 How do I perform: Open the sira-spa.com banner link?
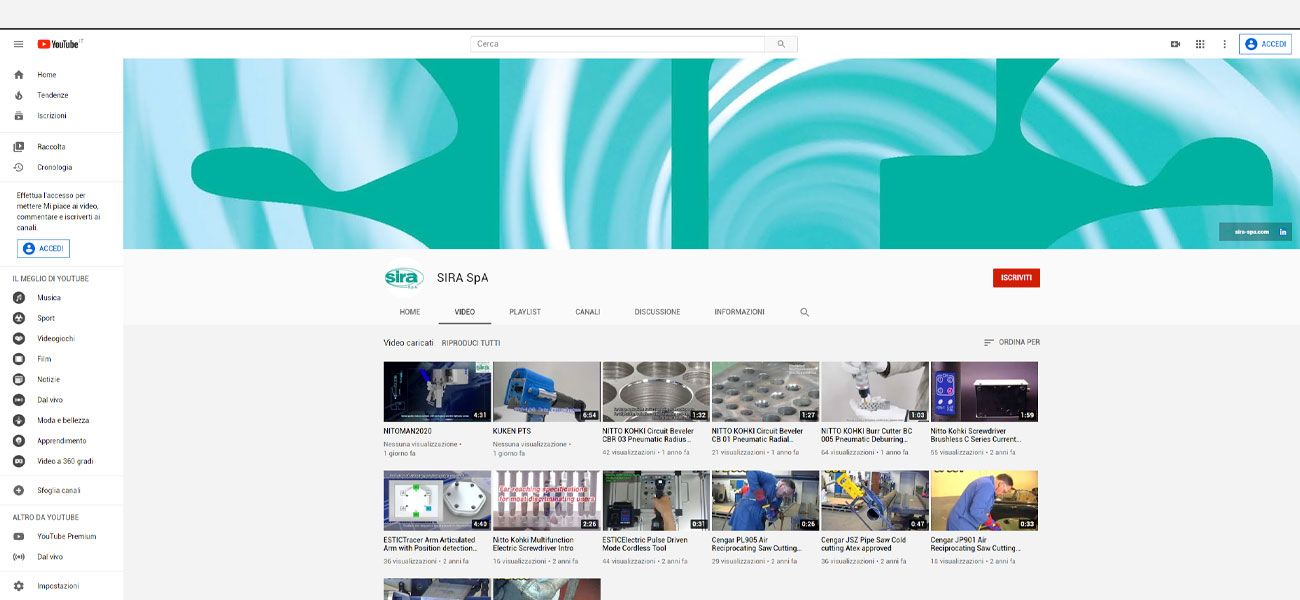[1252, 232]
